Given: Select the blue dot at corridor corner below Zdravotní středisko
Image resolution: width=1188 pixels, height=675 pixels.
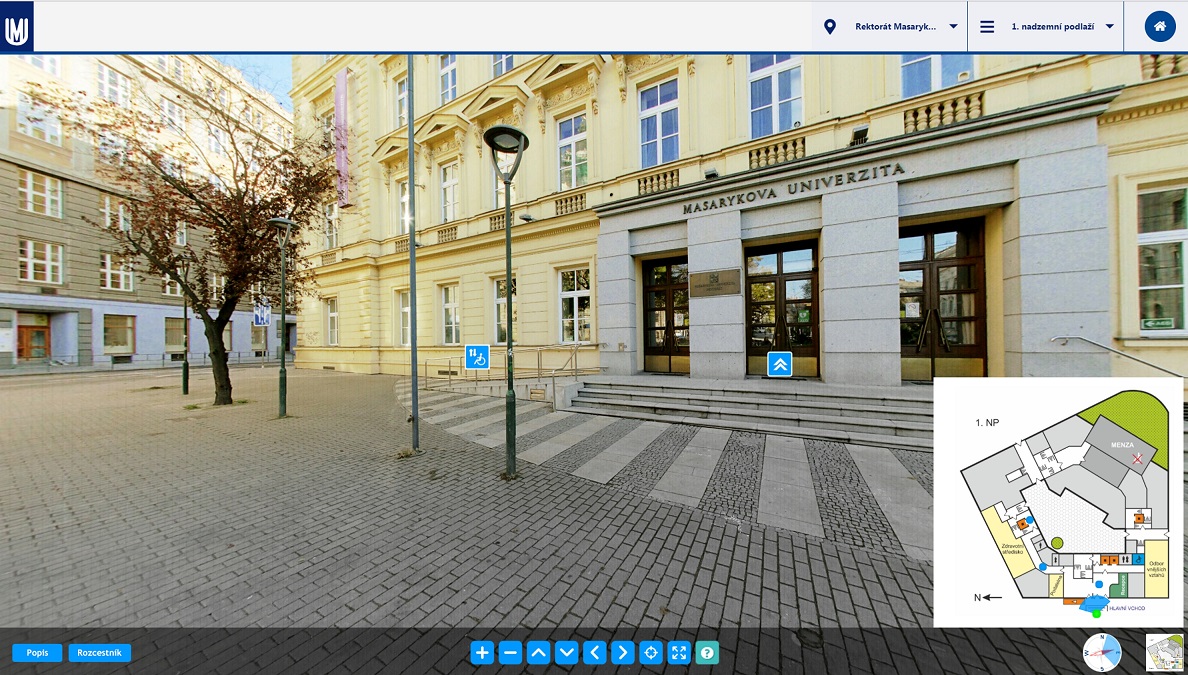Looking at the screenshot, I should [x=1043, y=567].
